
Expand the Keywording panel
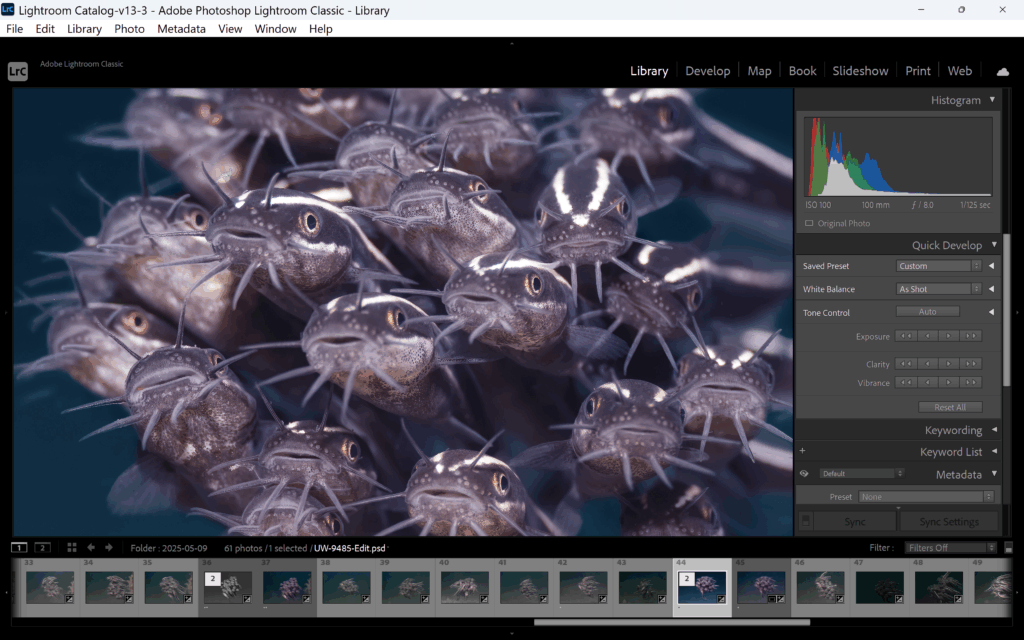point(994,429)
